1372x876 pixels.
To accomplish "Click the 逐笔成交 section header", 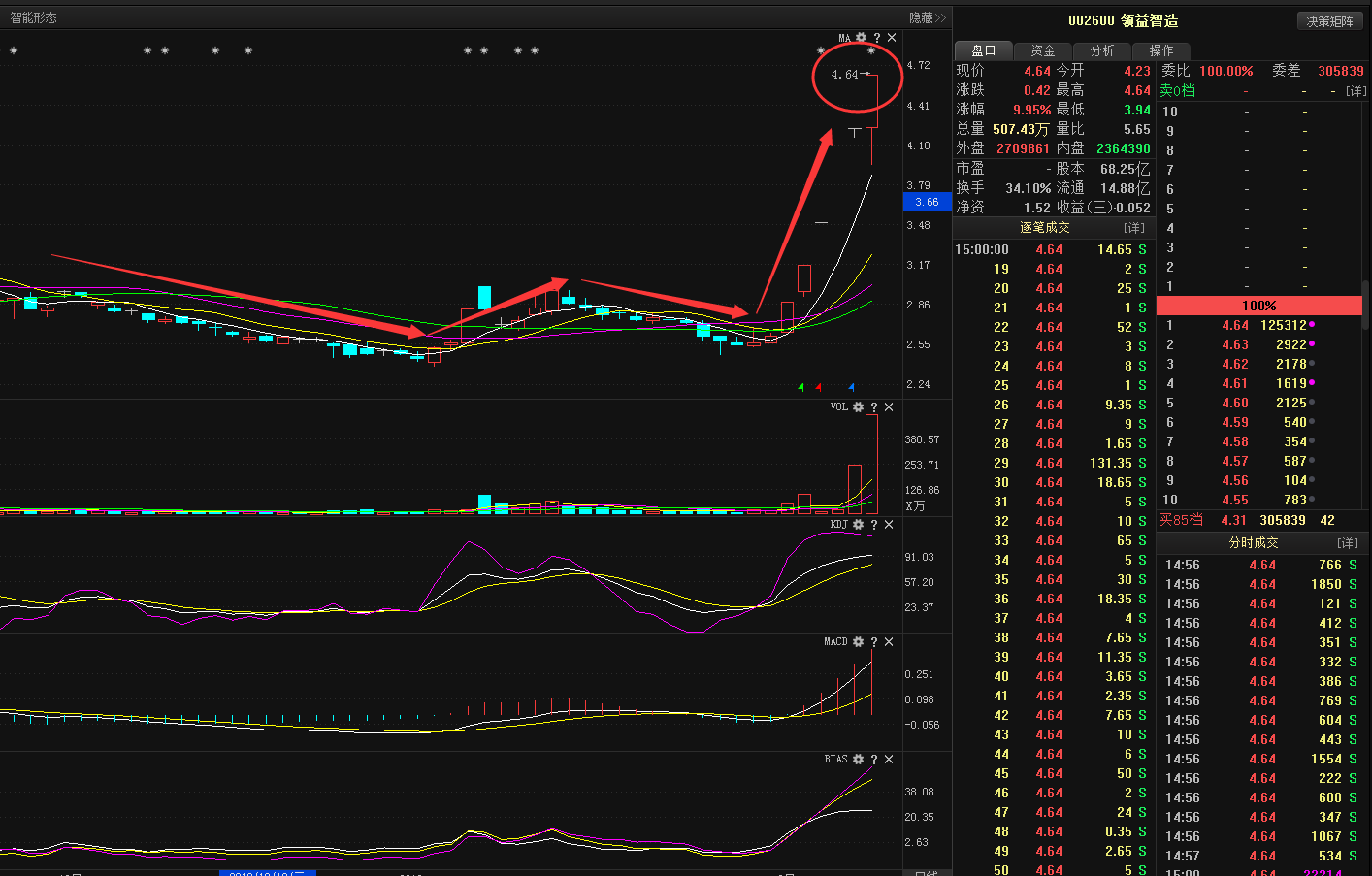I will pos(1044,228).
